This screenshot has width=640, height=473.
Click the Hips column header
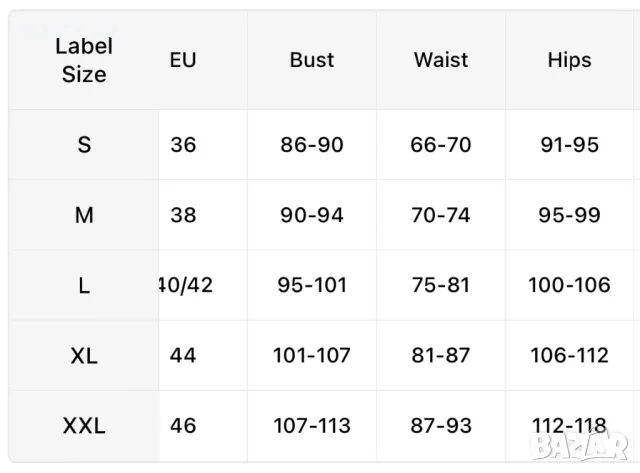(569, 60)
